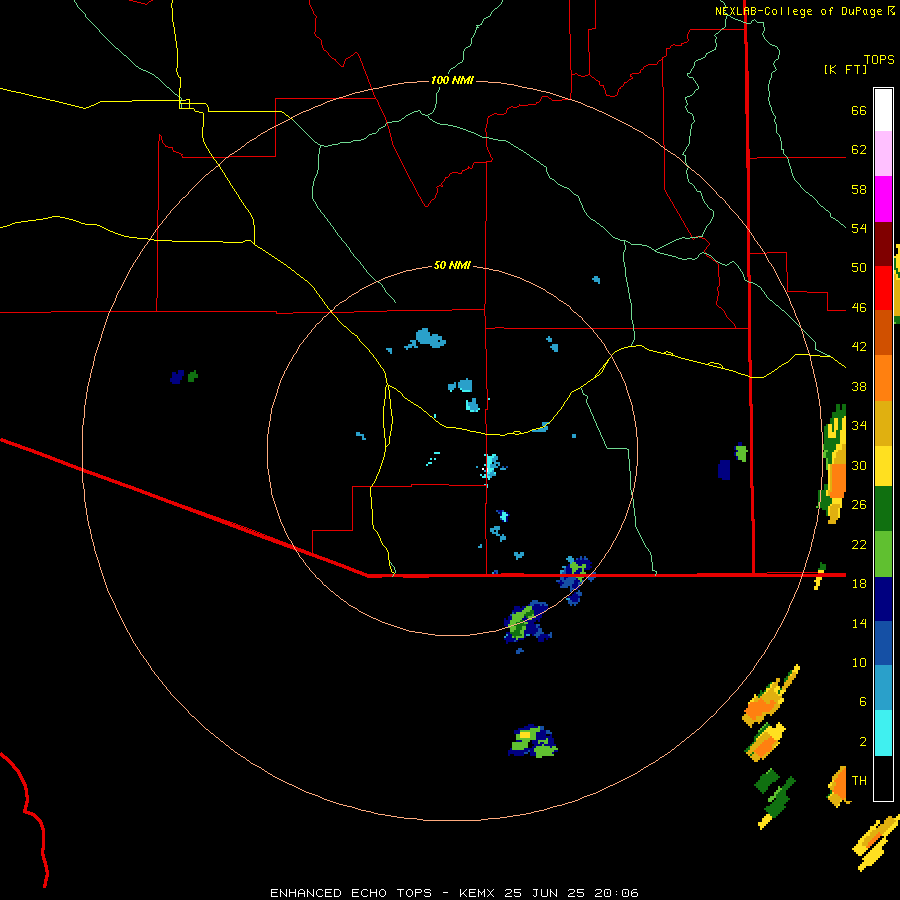Click the "25 JUN 25" date stamp

point(544,893)
